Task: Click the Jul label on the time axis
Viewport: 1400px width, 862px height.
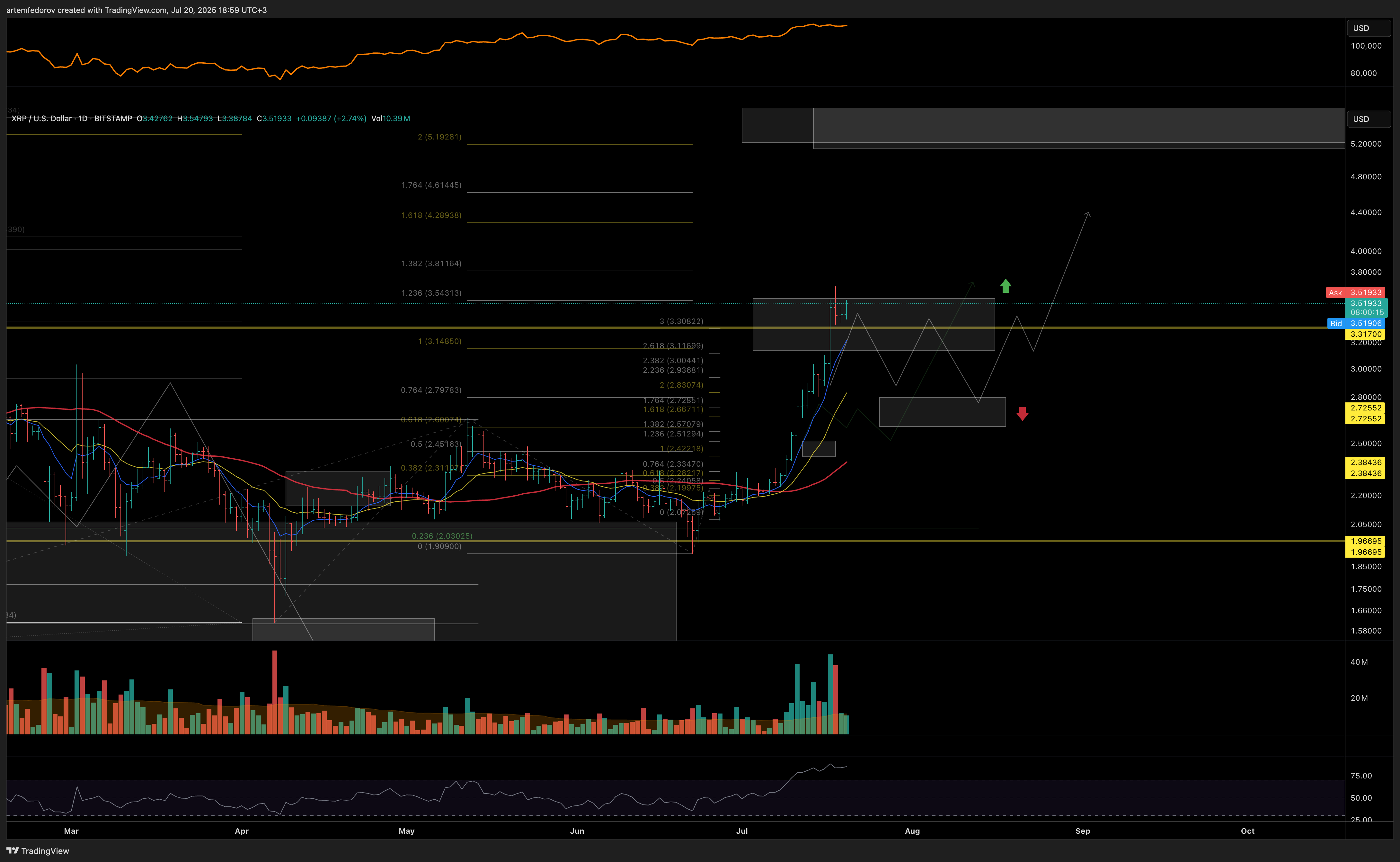Action: [x=742, y=831]
